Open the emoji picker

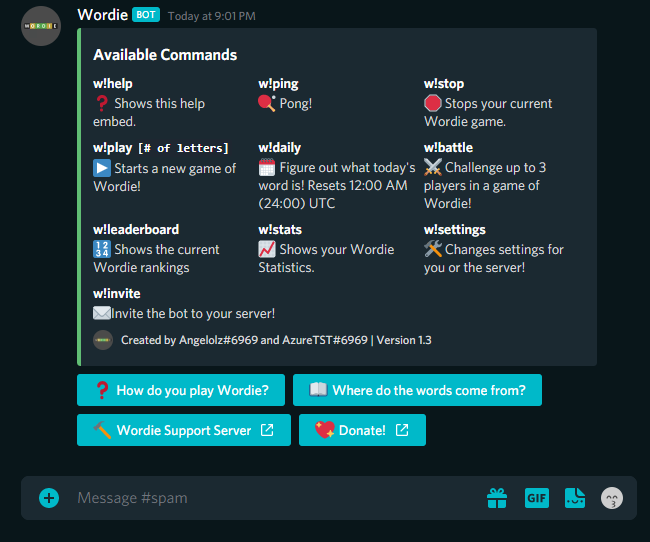click(x=611, y=498)
